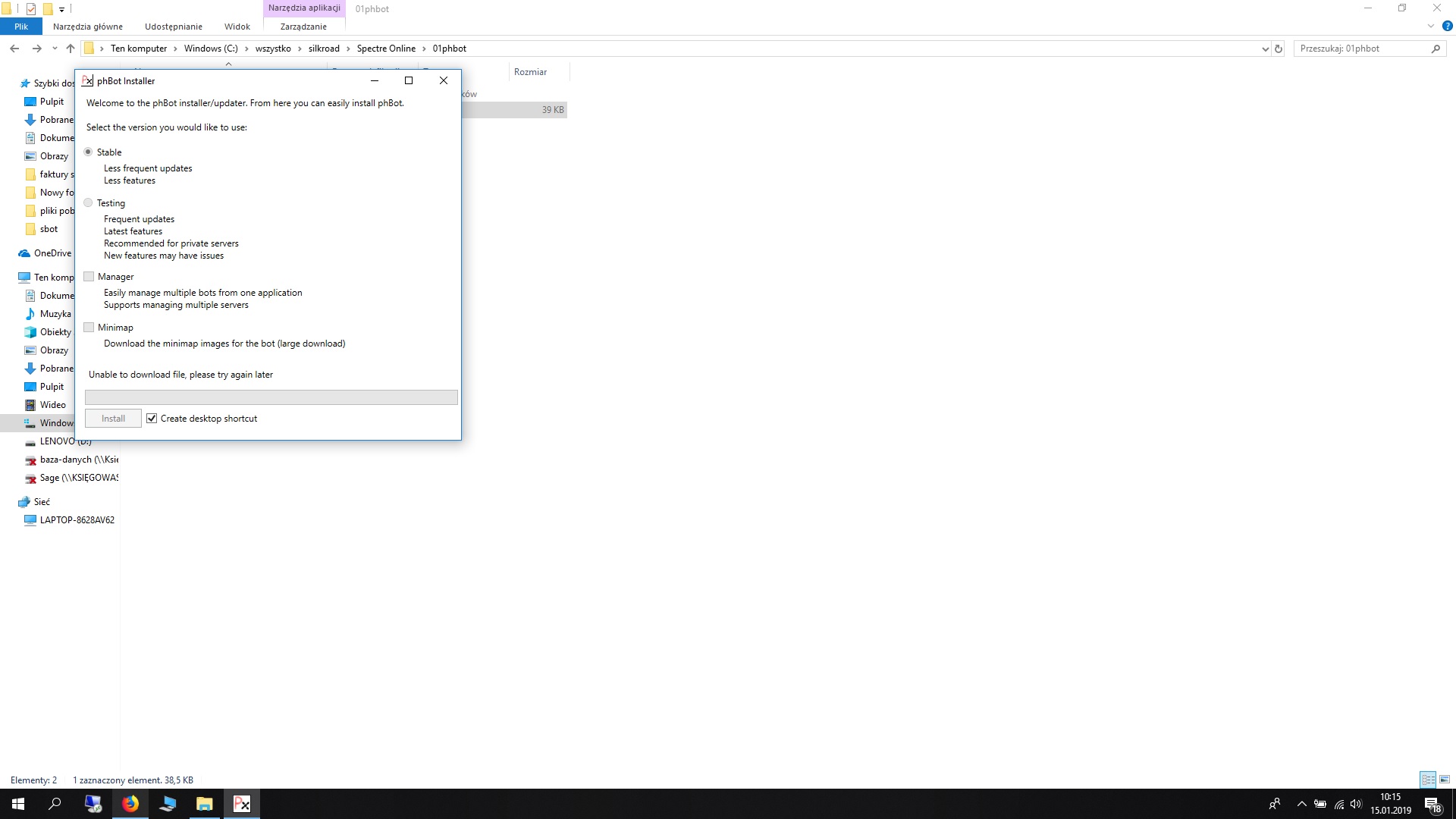Enable the Manager checkbox

[89, 277]
